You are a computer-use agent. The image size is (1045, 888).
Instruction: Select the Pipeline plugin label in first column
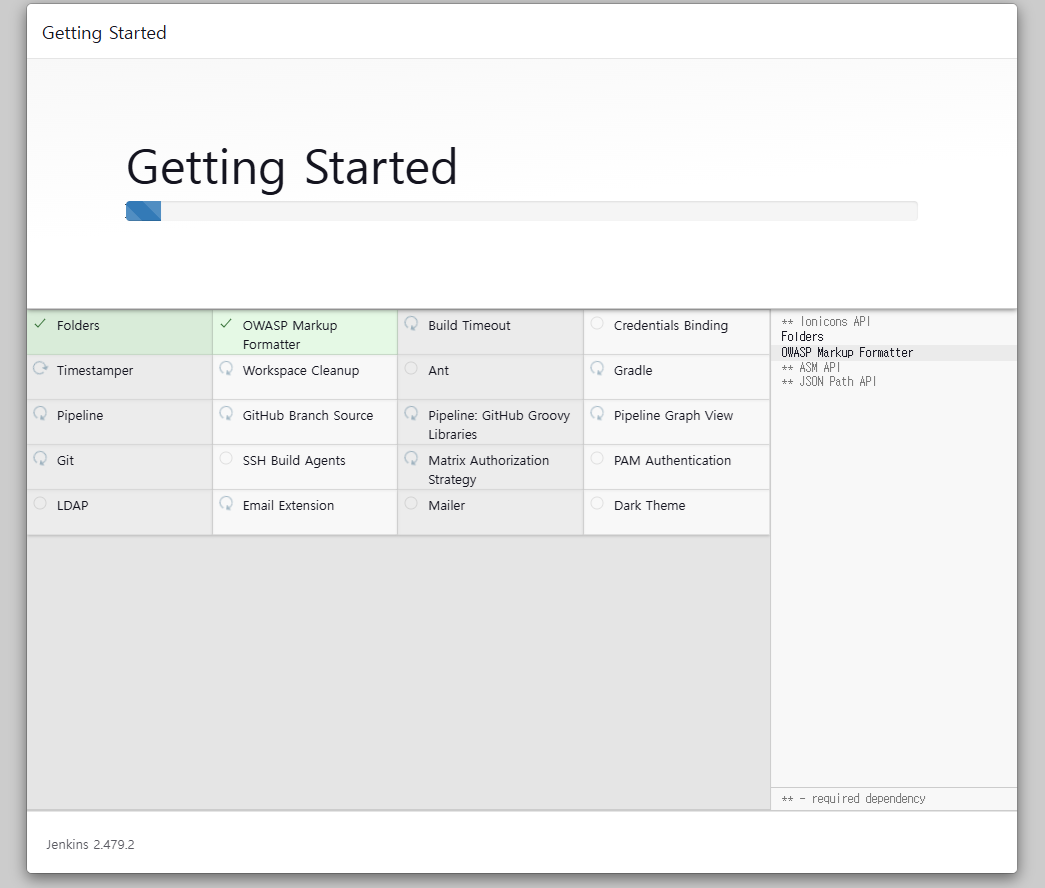pyautogui.click(x=80, y=415)
